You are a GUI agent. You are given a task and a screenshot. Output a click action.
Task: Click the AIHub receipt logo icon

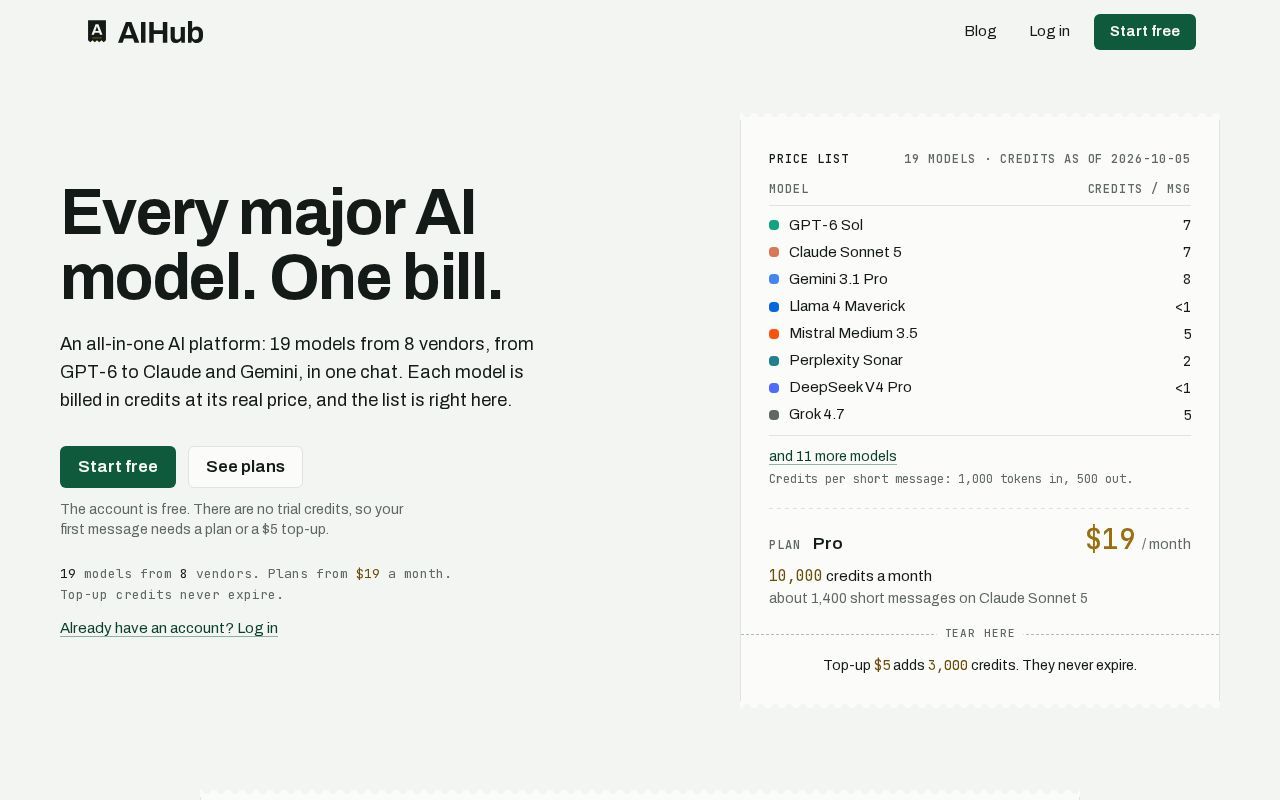pyautogui.click(x=97, y=32)
